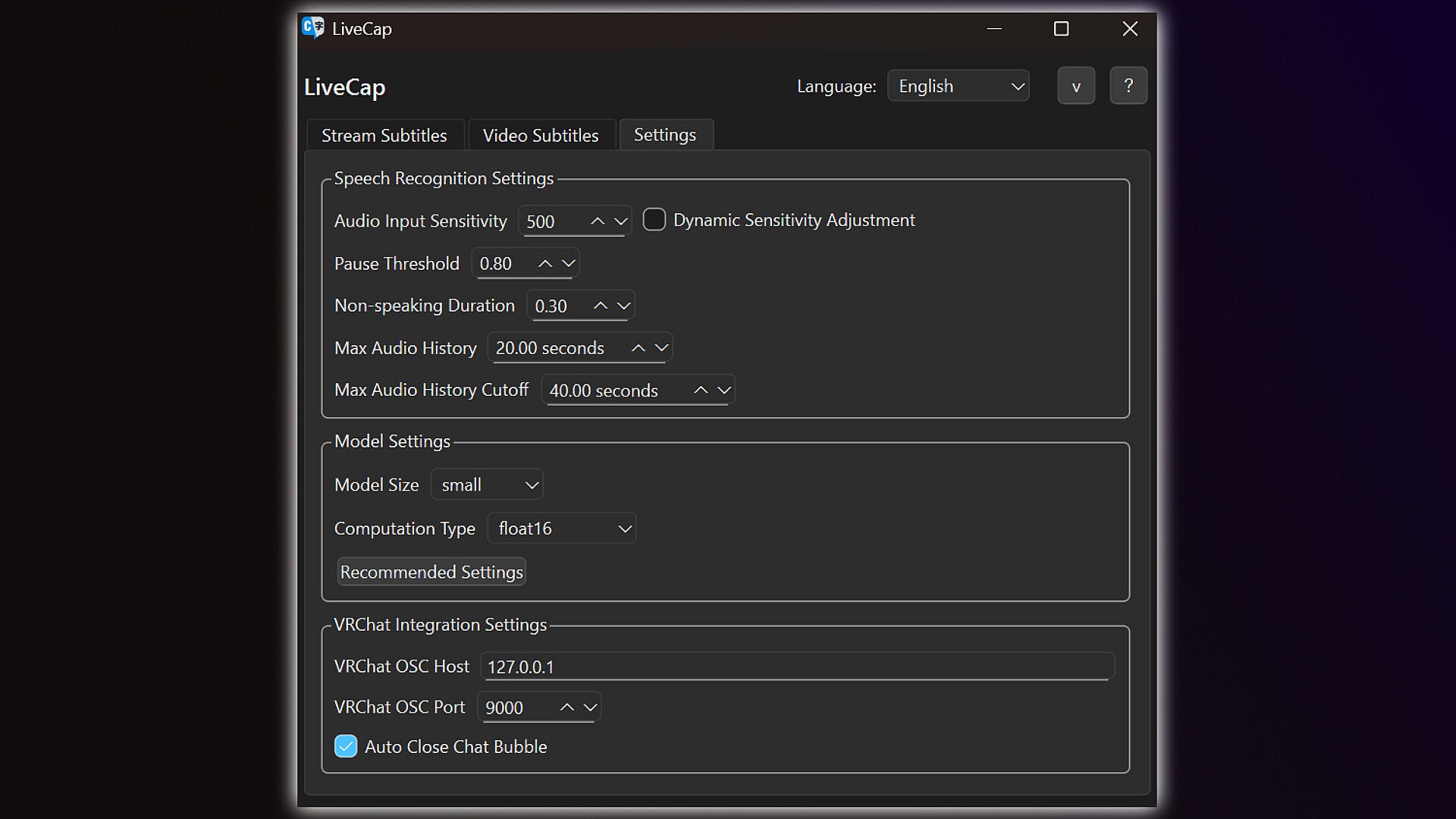Open the Video Subtitles tab

tap(541, 135)
